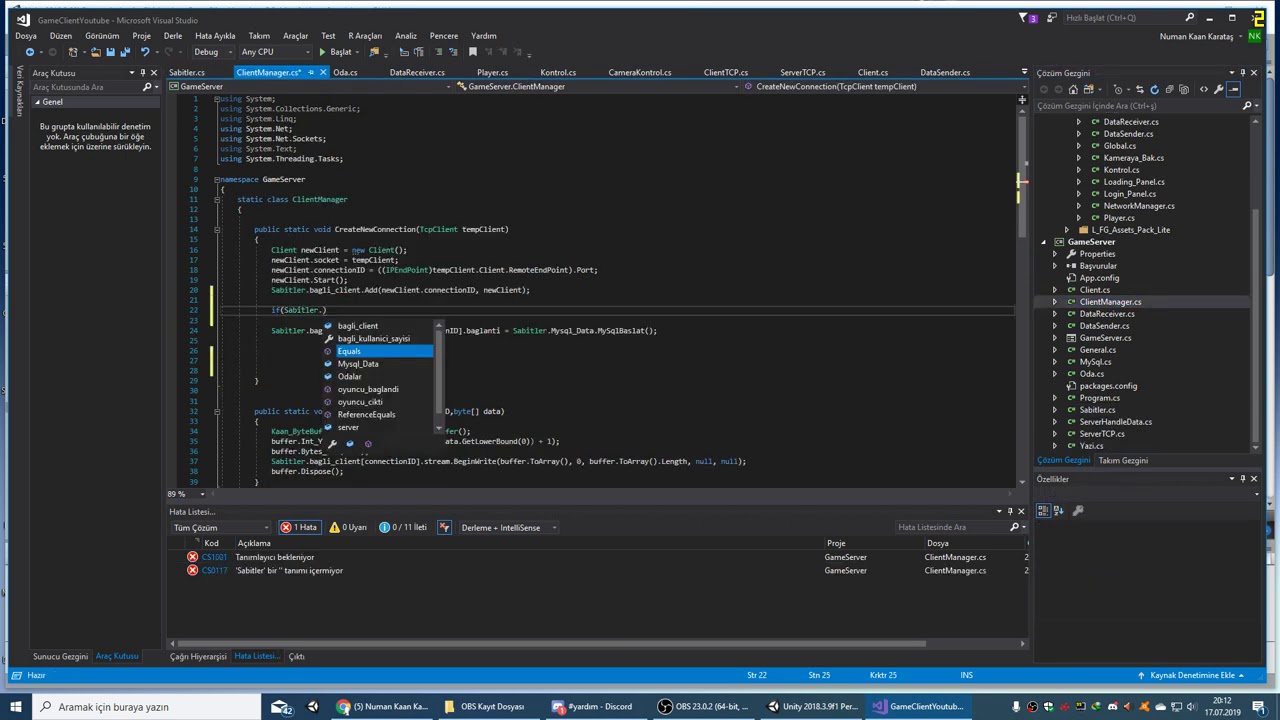Click the Save All toolbar icon
The width and height of the screenshot is (1280, 720).
click(x=125, y=52)
